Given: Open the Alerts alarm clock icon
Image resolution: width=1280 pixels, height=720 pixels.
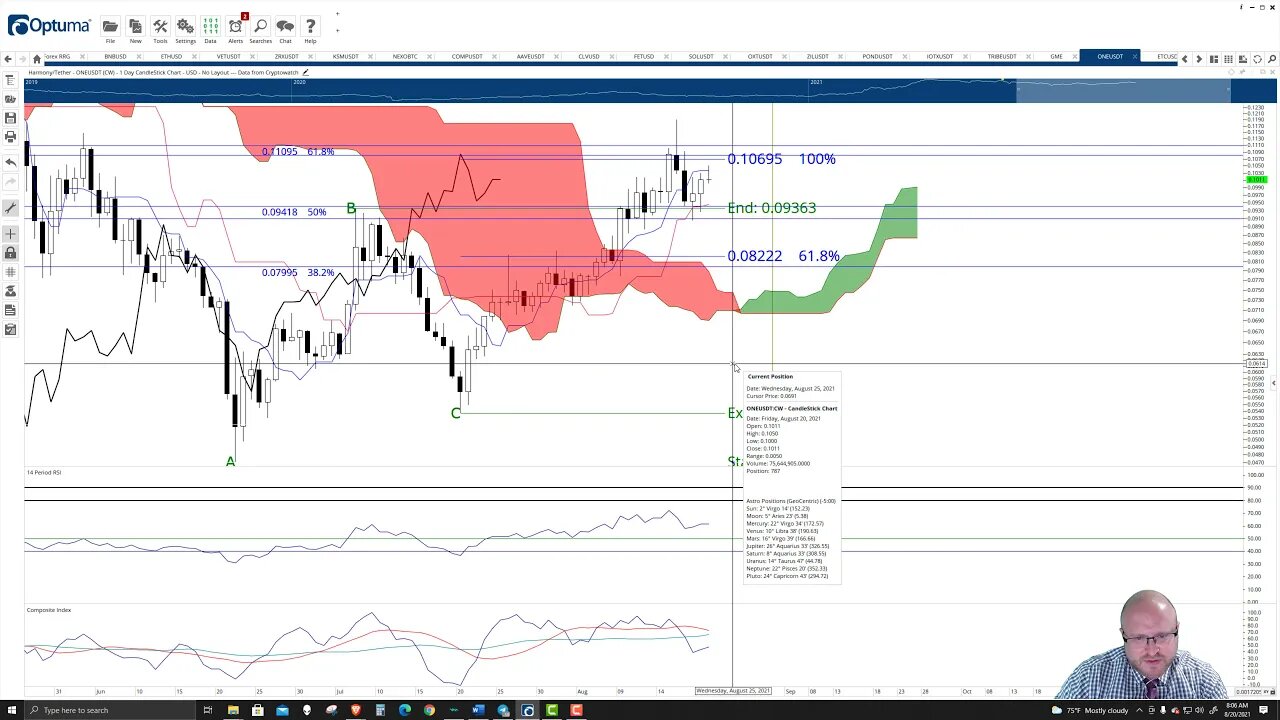Looking at the screenshot, I should pyautogui.click(x=235, y=26).
